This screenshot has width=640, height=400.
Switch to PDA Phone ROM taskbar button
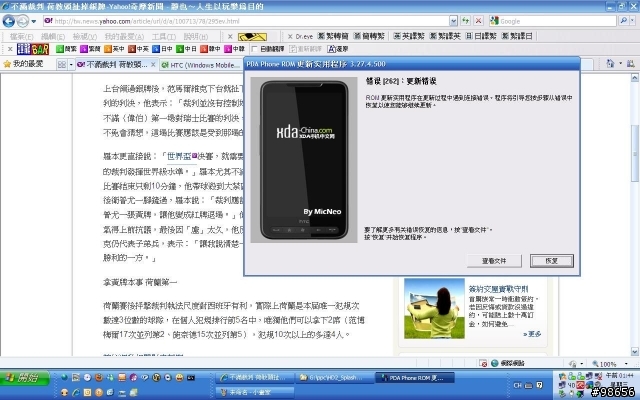(413, 378)
